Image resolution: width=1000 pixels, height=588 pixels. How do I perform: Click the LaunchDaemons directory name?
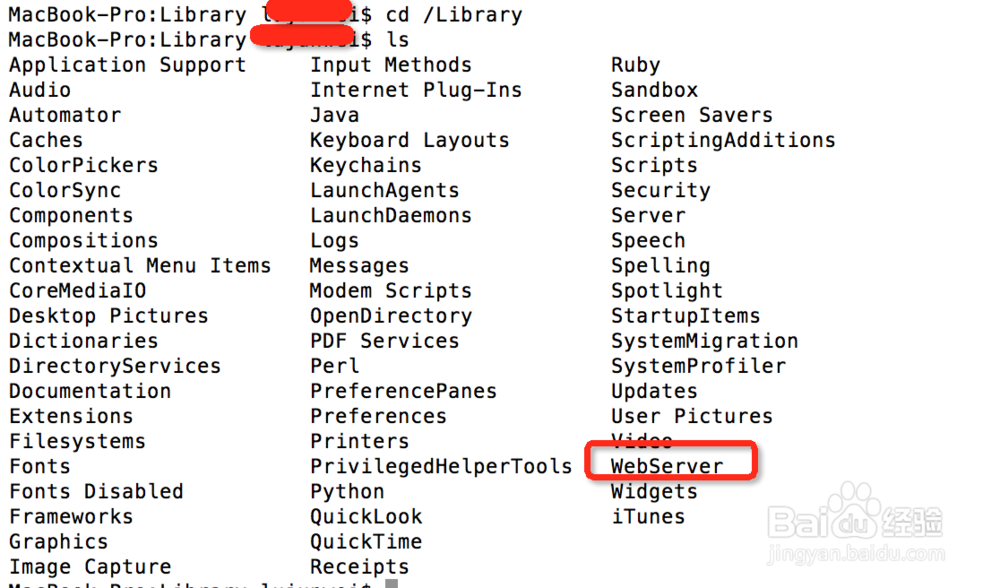point(391,216)
